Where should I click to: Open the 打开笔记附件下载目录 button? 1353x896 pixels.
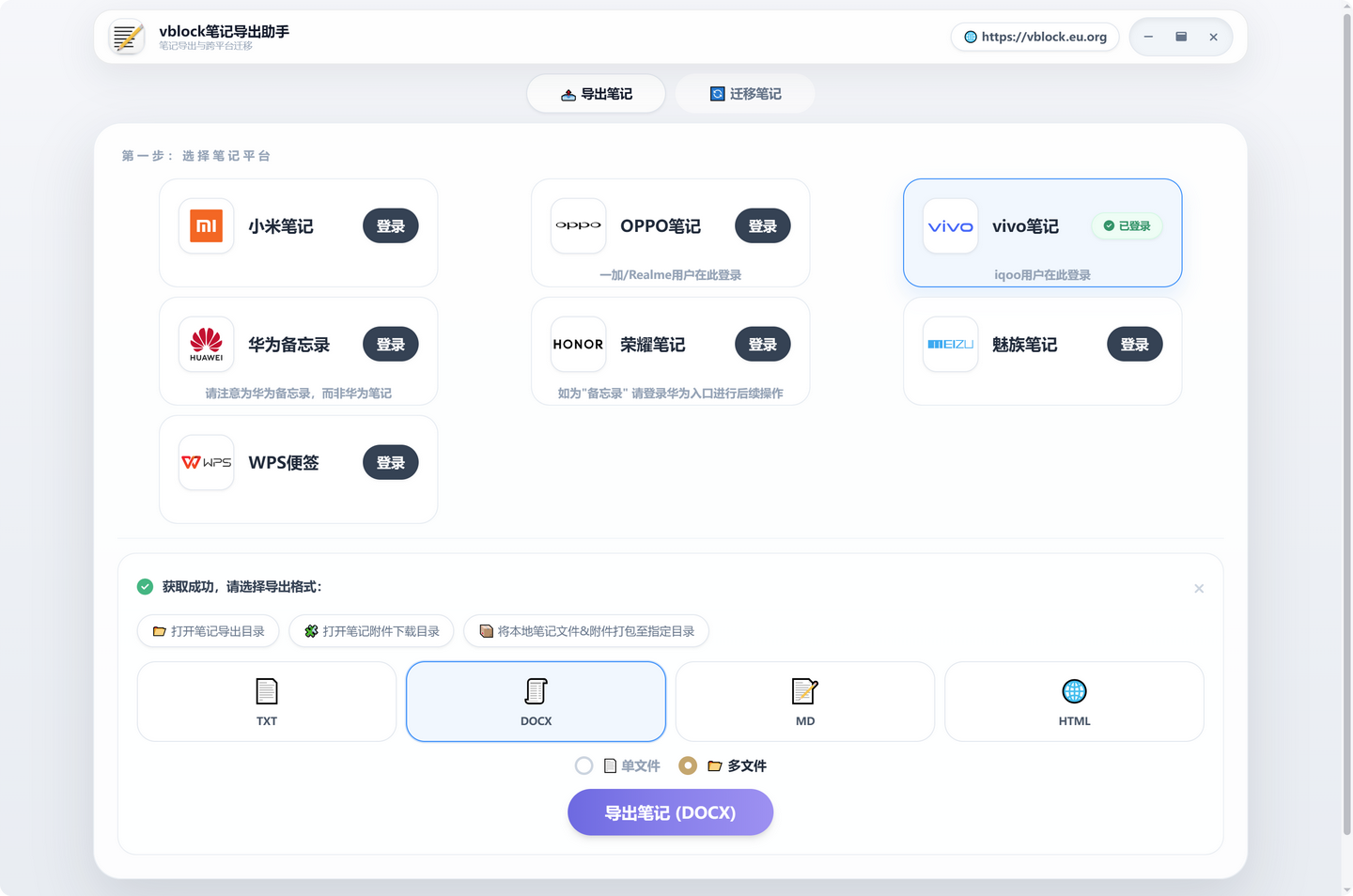pyautogui.click(x=371, y=631)
